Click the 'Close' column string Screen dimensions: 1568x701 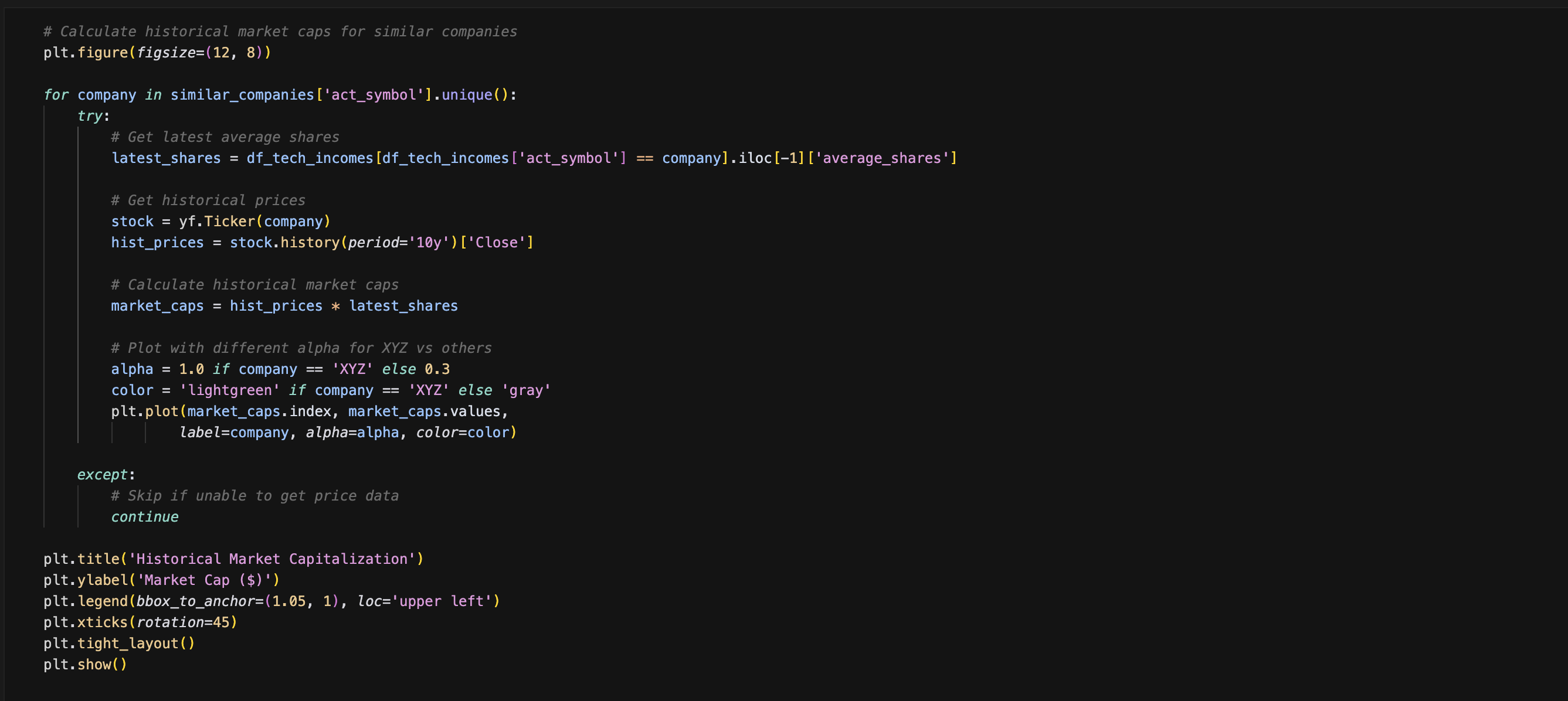(x=495, y=243)
